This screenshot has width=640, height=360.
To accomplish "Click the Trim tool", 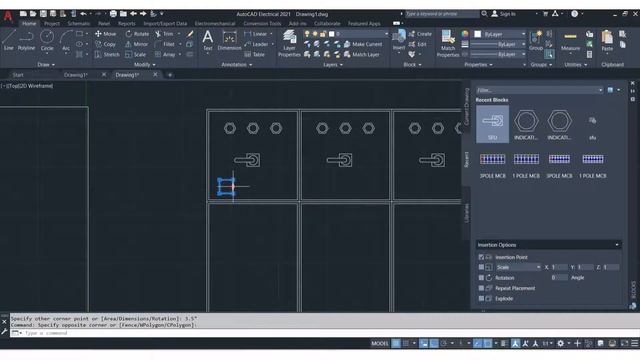I will tap(164, 34).
